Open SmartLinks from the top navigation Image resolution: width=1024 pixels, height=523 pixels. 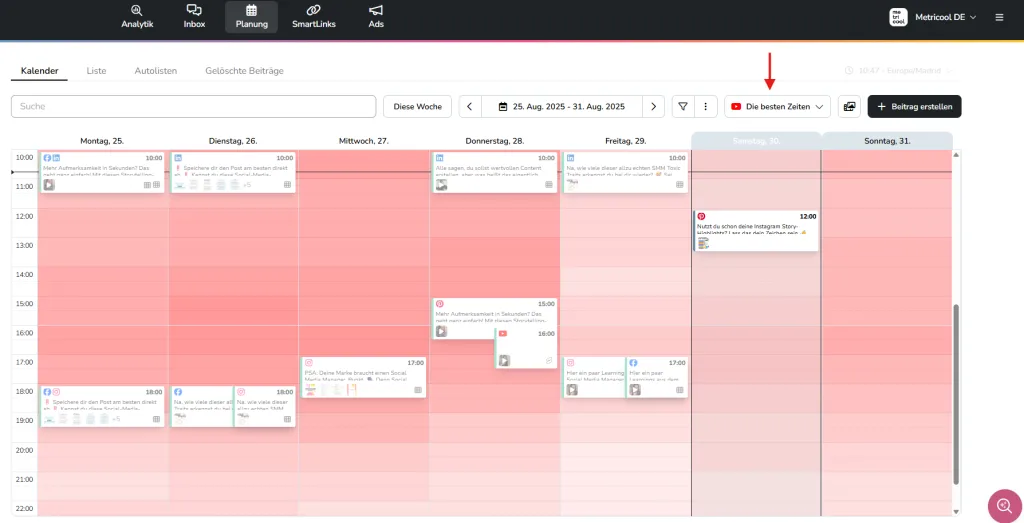[x=313, y=16]
